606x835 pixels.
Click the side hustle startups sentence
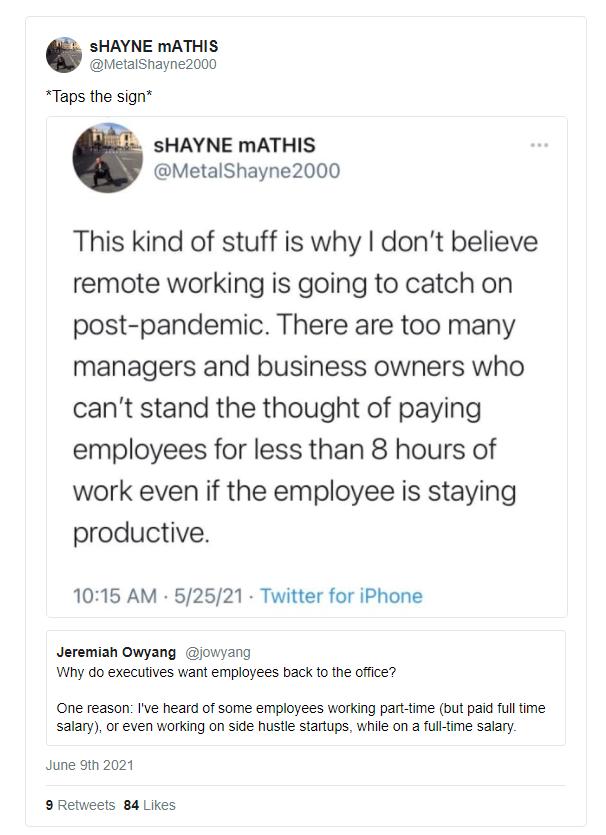pyautogui.click(x=300, y=717)
